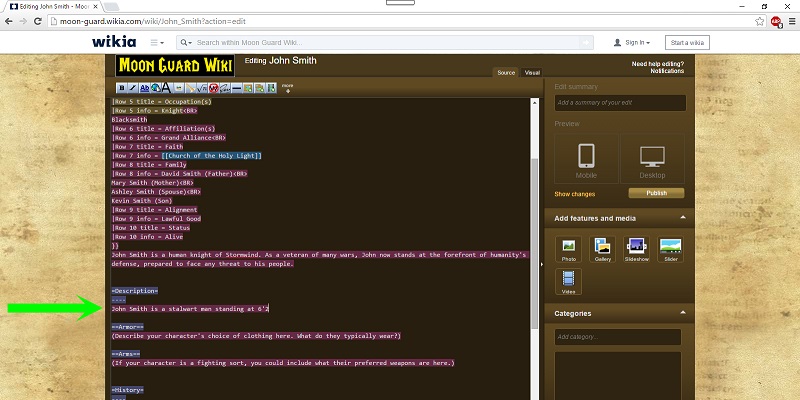Image resolution: width=800 pixels, height=400 pixels.
Task: Click the '|Row 9 info = Lawful Good' line
Action: coord(156,219)
